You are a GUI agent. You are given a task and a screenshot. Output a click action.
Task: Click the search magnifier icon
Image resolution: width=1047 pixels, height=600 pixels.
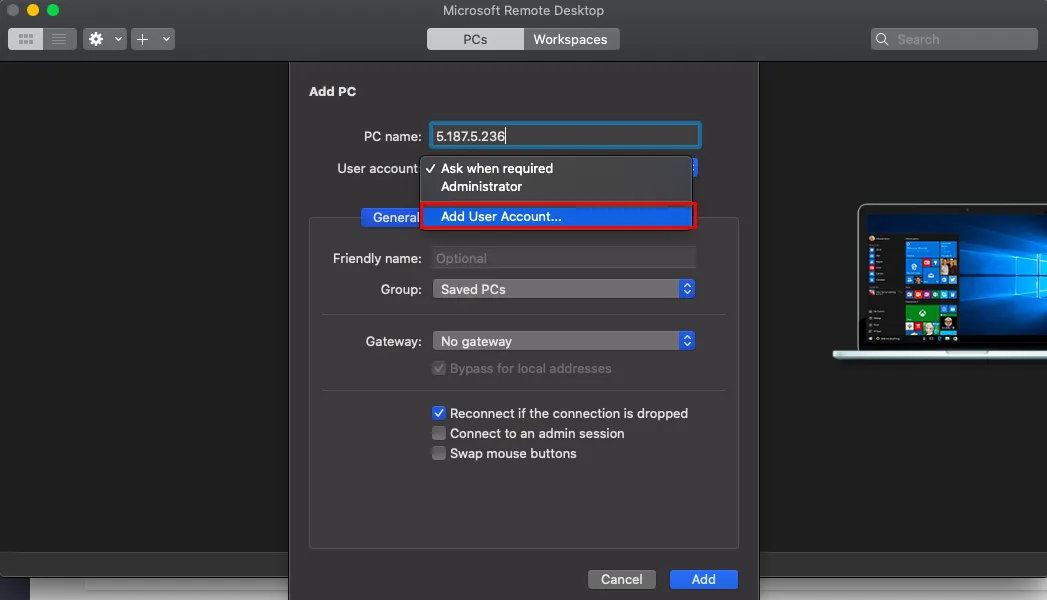pyautogui.click(x=882, y=40)
